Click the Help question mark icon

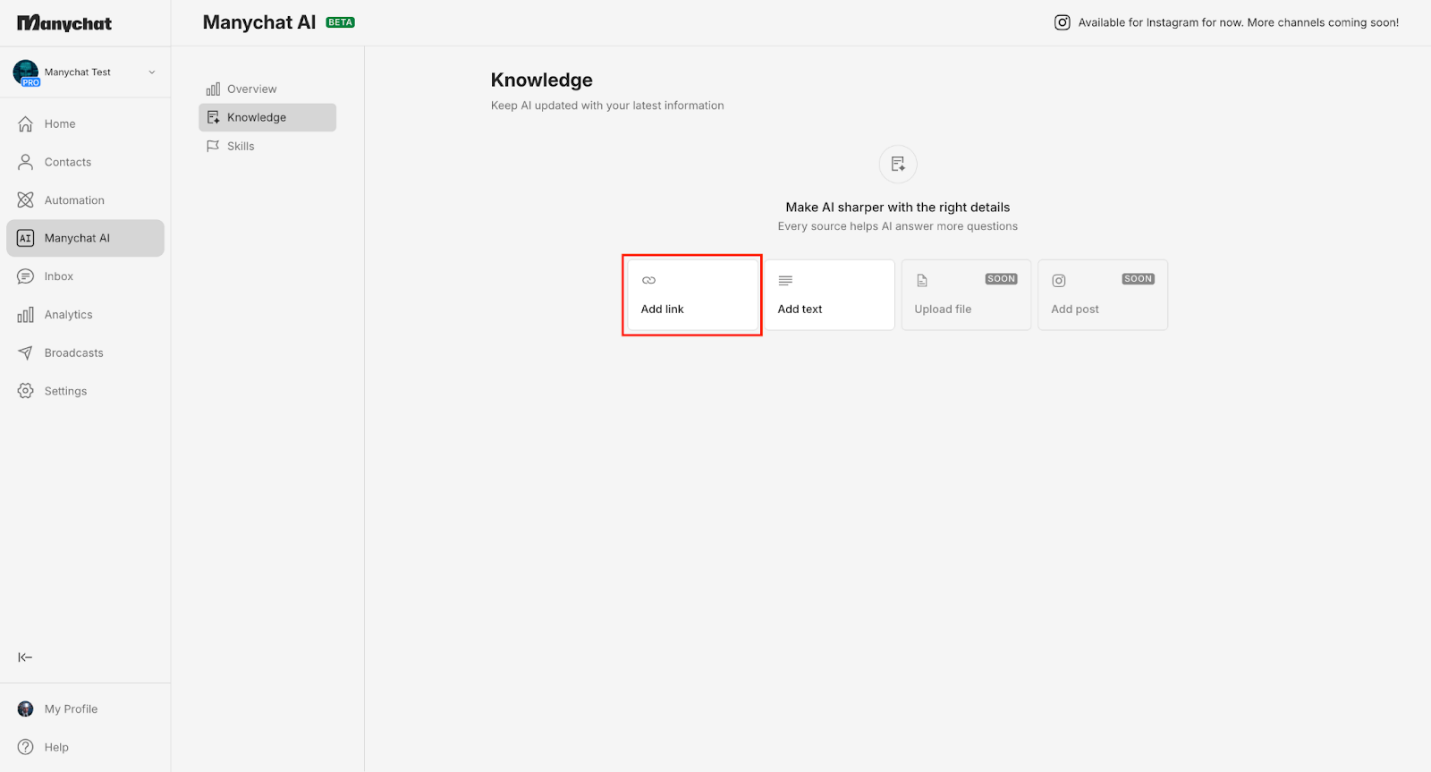pos(26,747)
